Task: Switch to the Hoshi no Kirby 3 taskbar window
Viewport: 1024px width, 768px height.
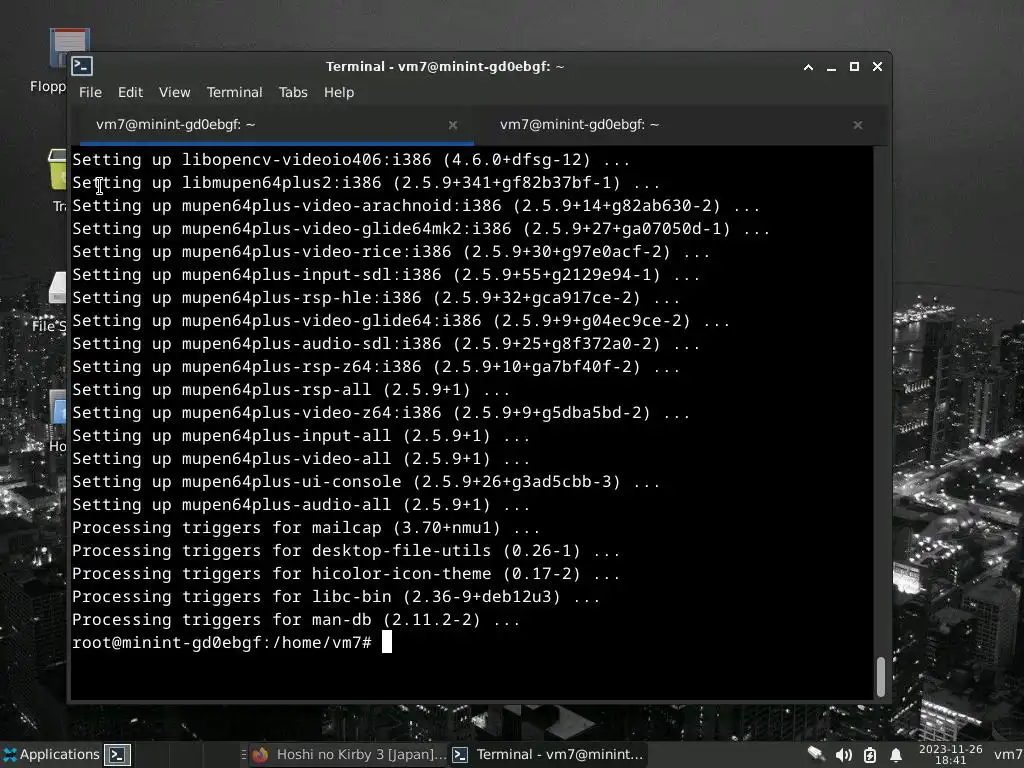Action: click(349, 754)
